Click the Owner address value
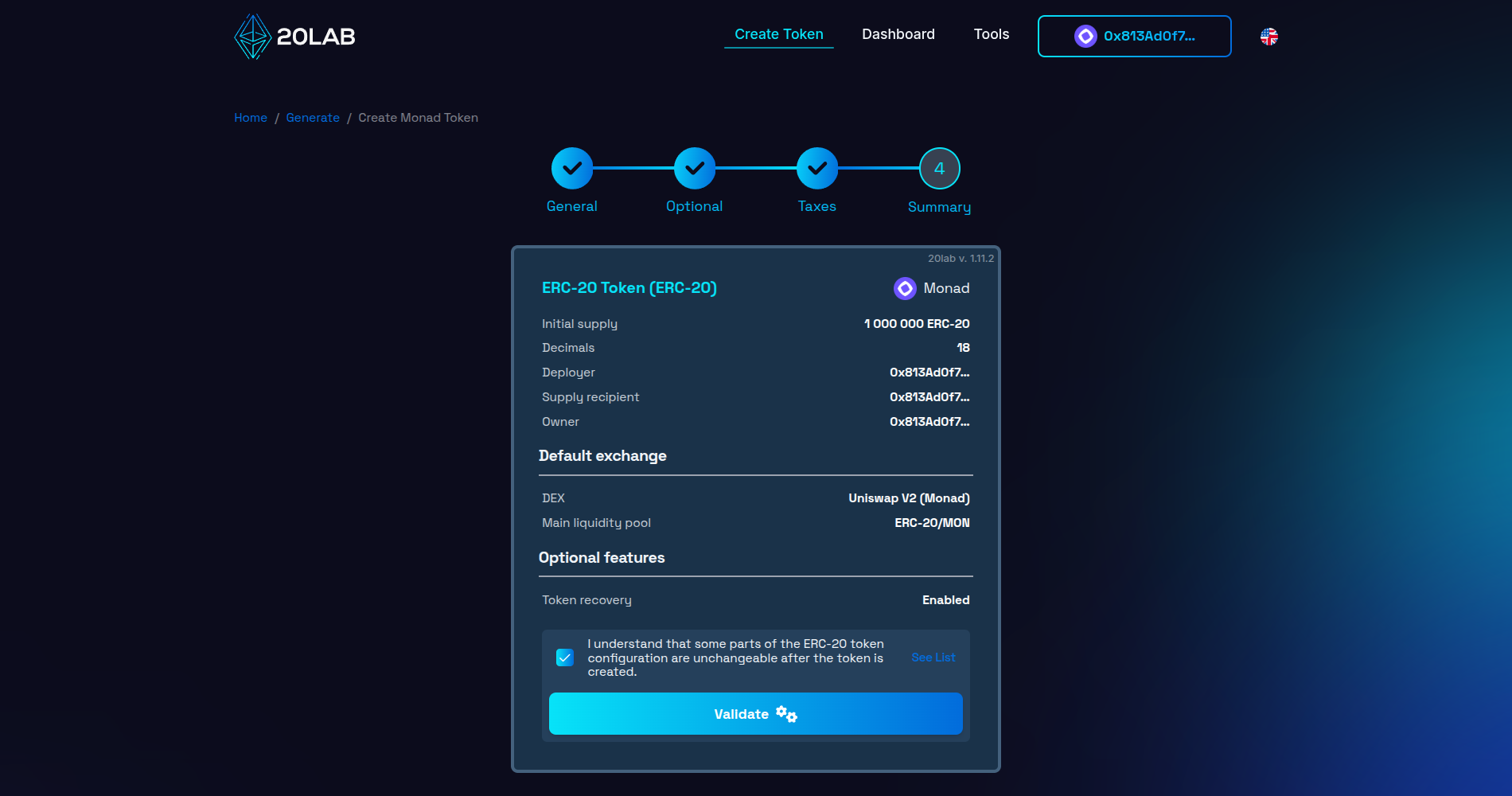Screen dimensions: 1512x796 (929, 422)
